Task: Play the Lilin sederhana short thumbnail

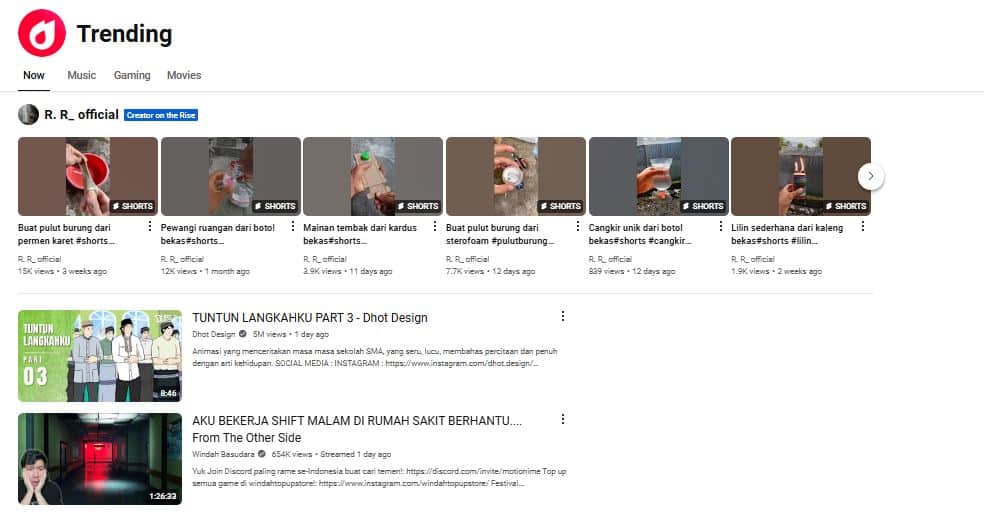Action: tap(801, 176)
